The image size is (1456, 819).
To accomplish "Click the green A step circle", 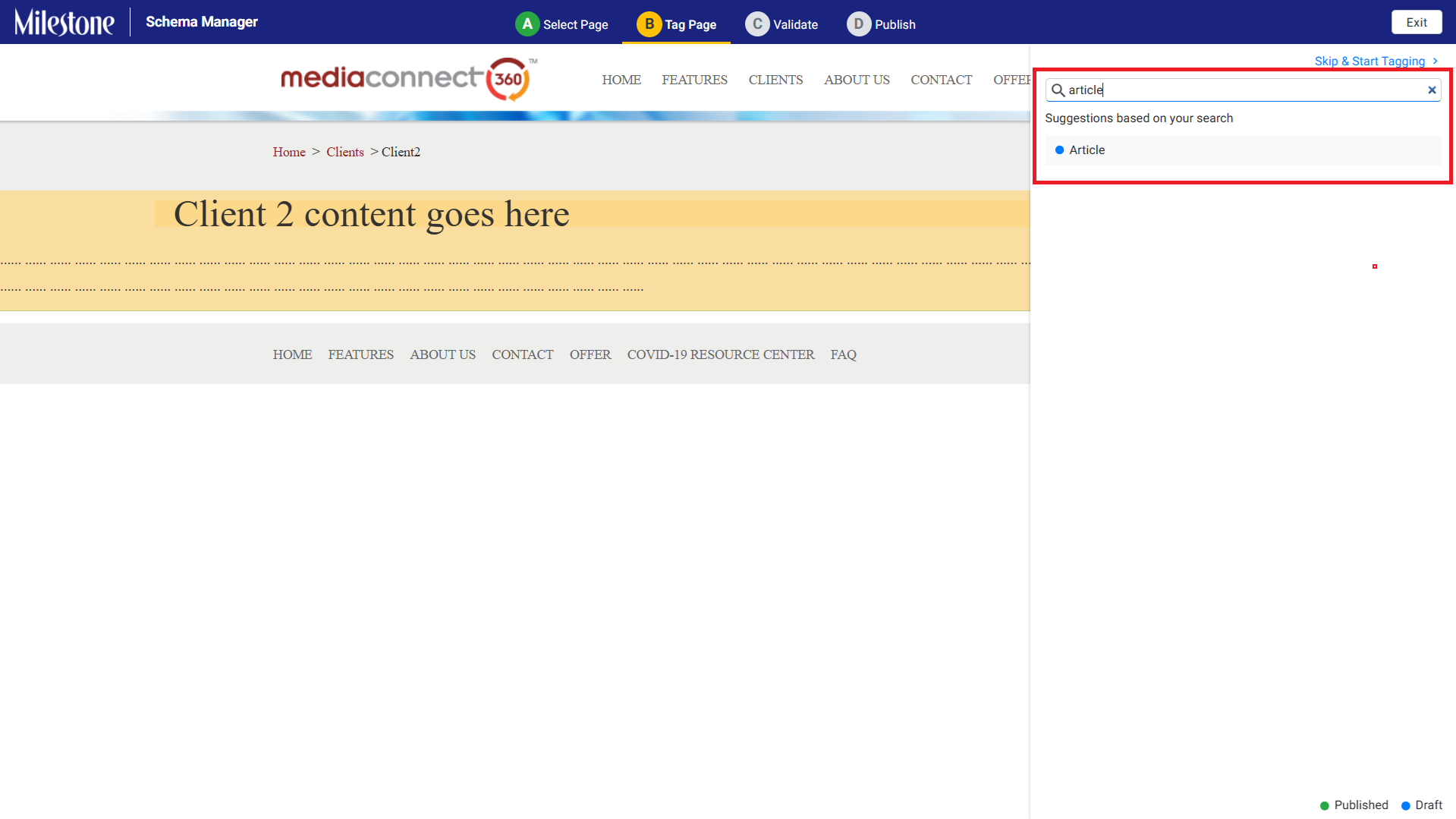I will (x=527, y=24).
